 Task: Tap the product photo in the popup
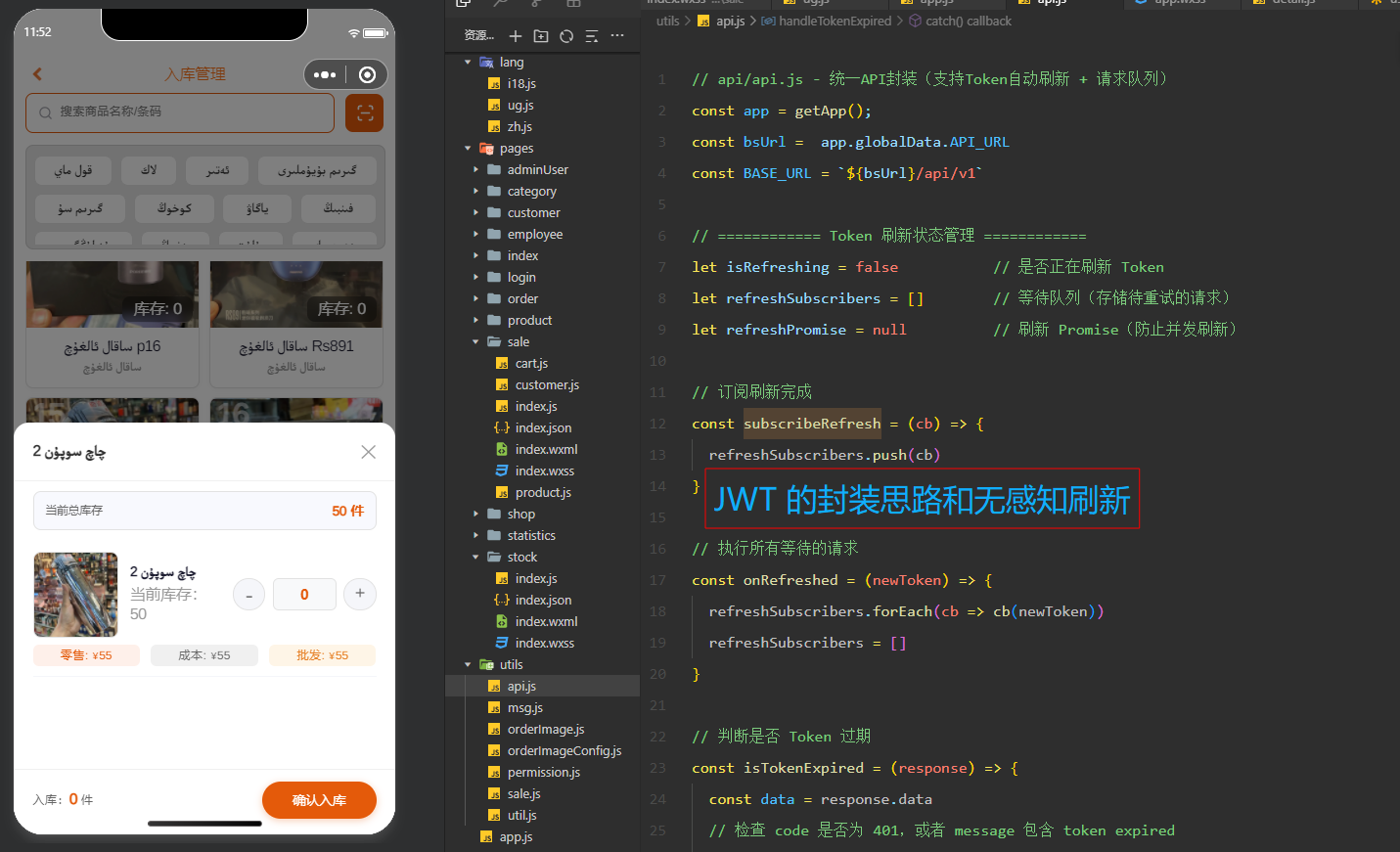coord(75,595)
